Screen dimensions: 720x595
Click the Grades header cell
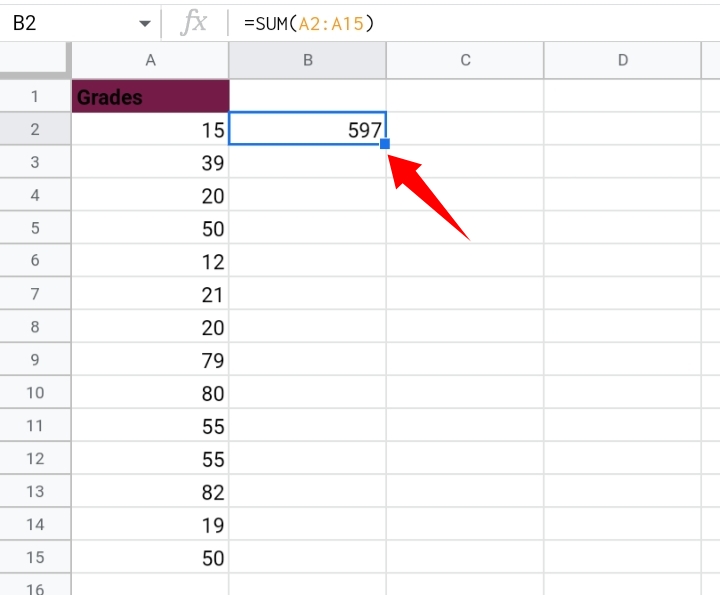[x=150, y=96]
